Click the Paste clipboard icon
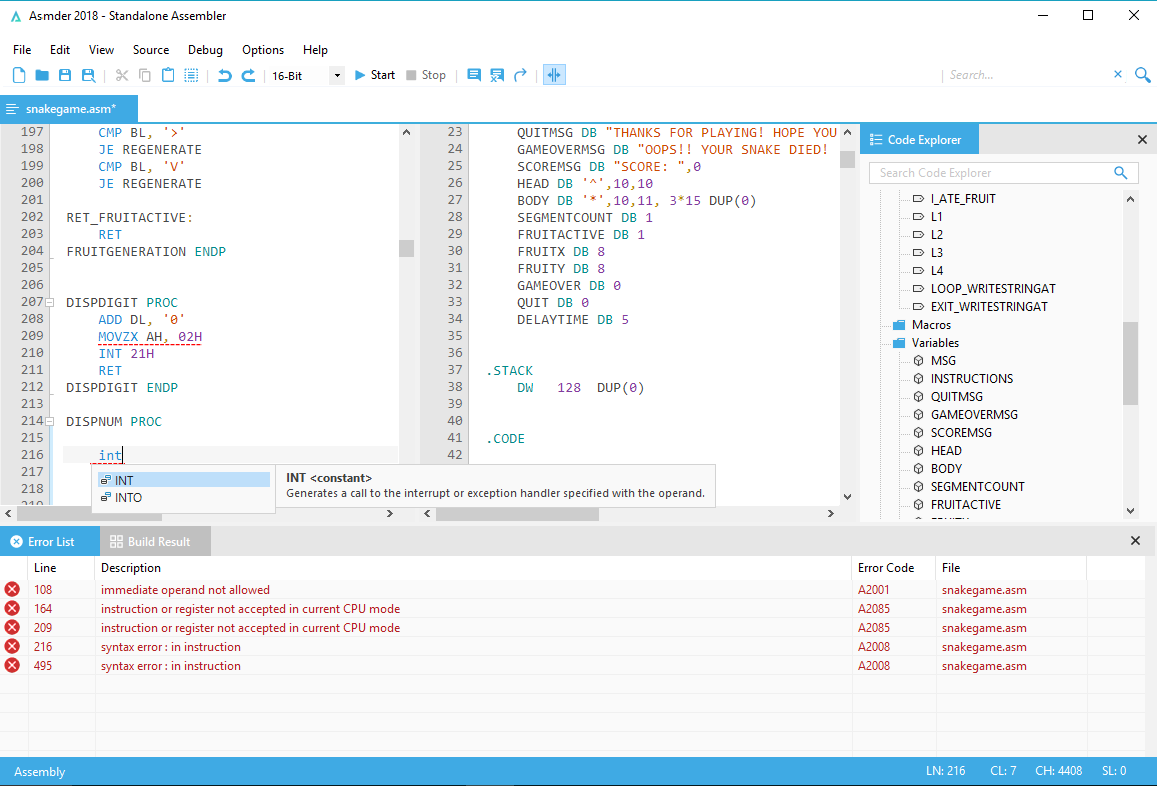The width and height of the screenshot is (1157, 786). point(168,75)
